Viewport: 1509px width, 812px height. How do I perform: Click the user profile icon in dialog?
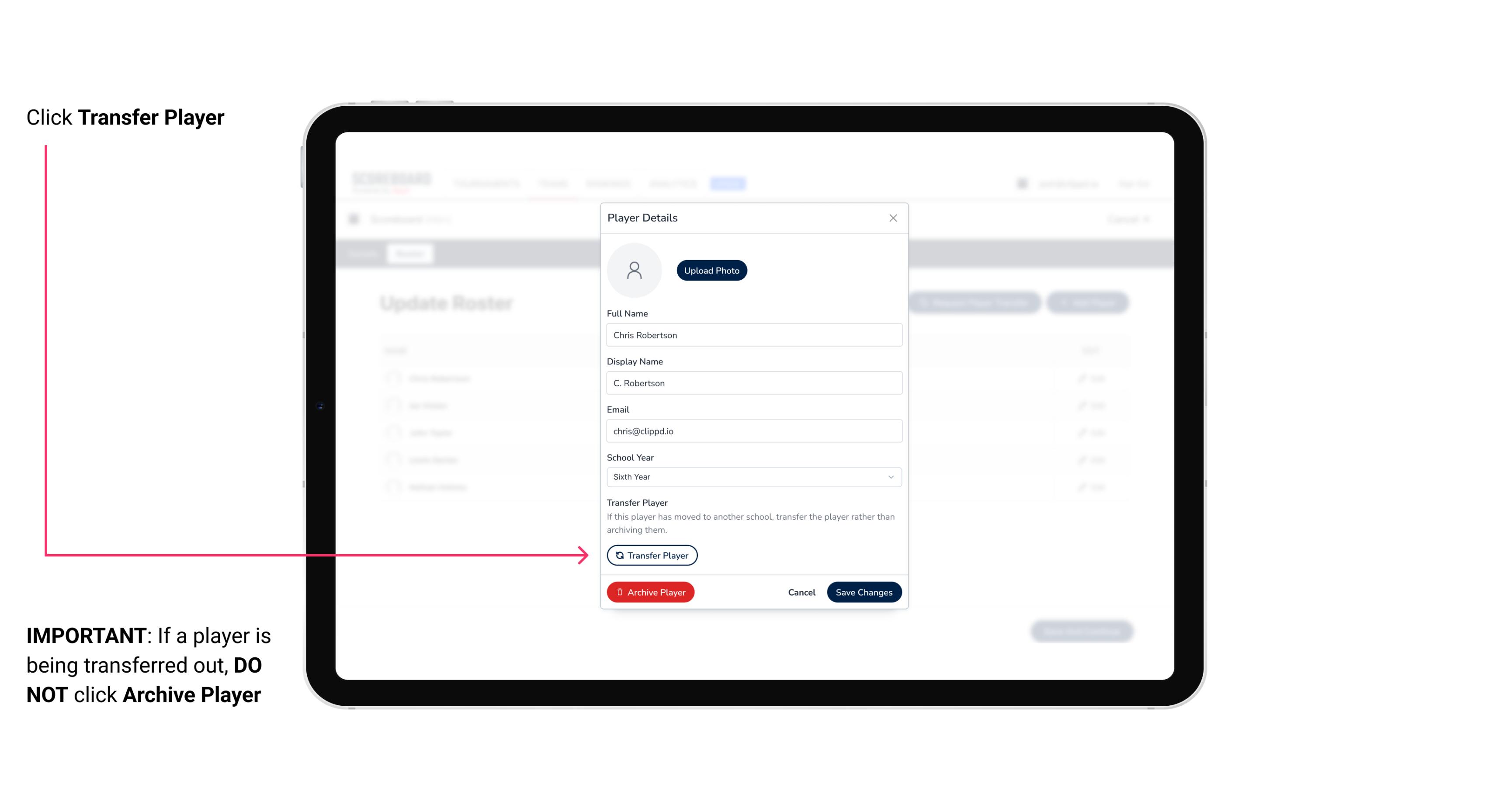[x=634, y=269]
